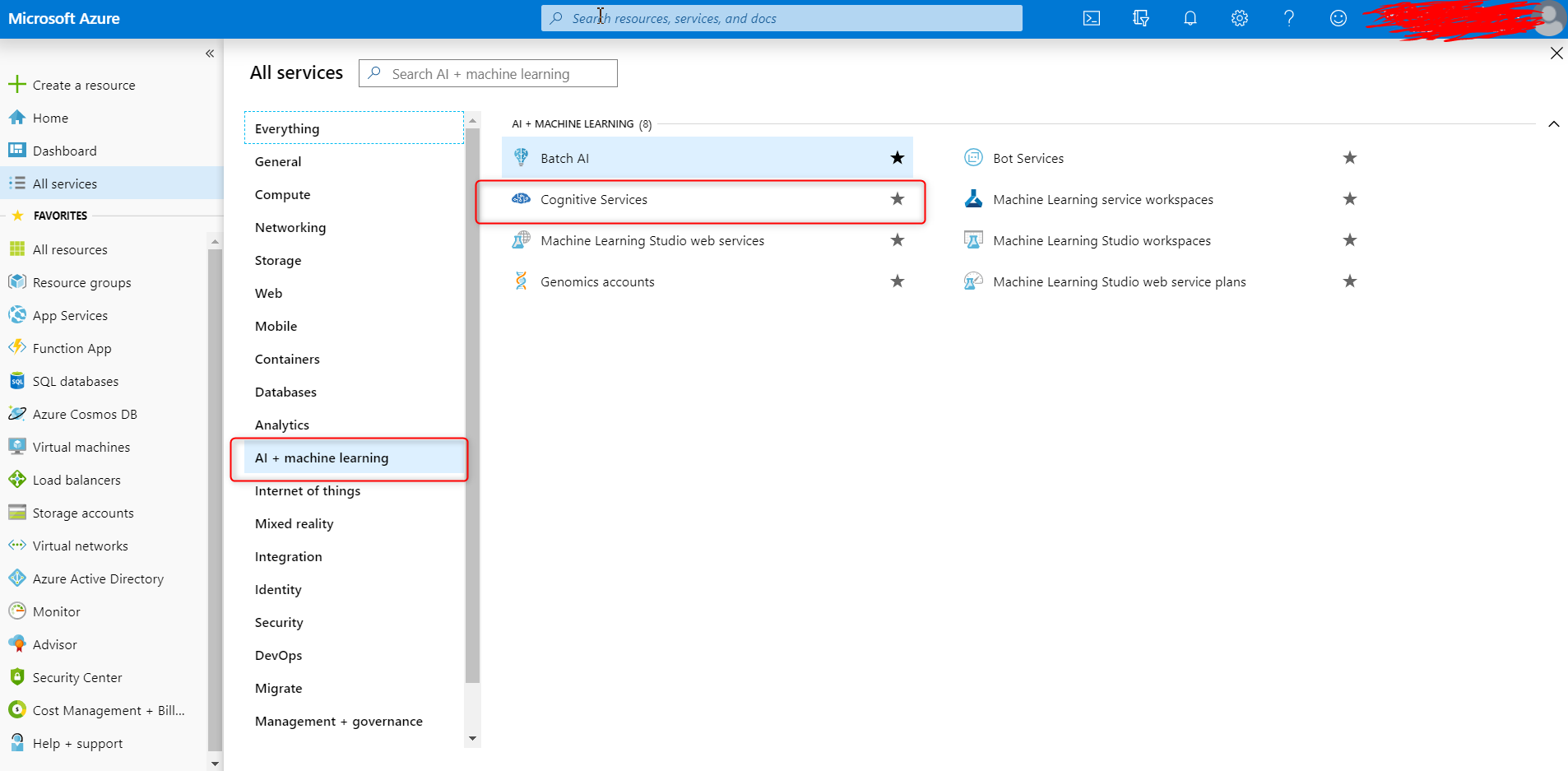
Task: Open Security Center from the sidebar
Action: tap(77, 676)
